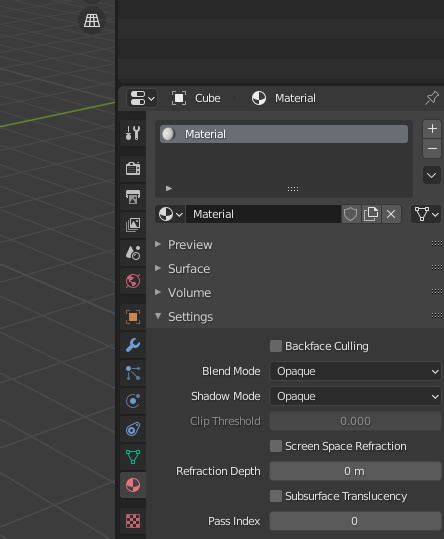Open the Texture properties checker tab

pyautogui.click(x=133, y=520)
